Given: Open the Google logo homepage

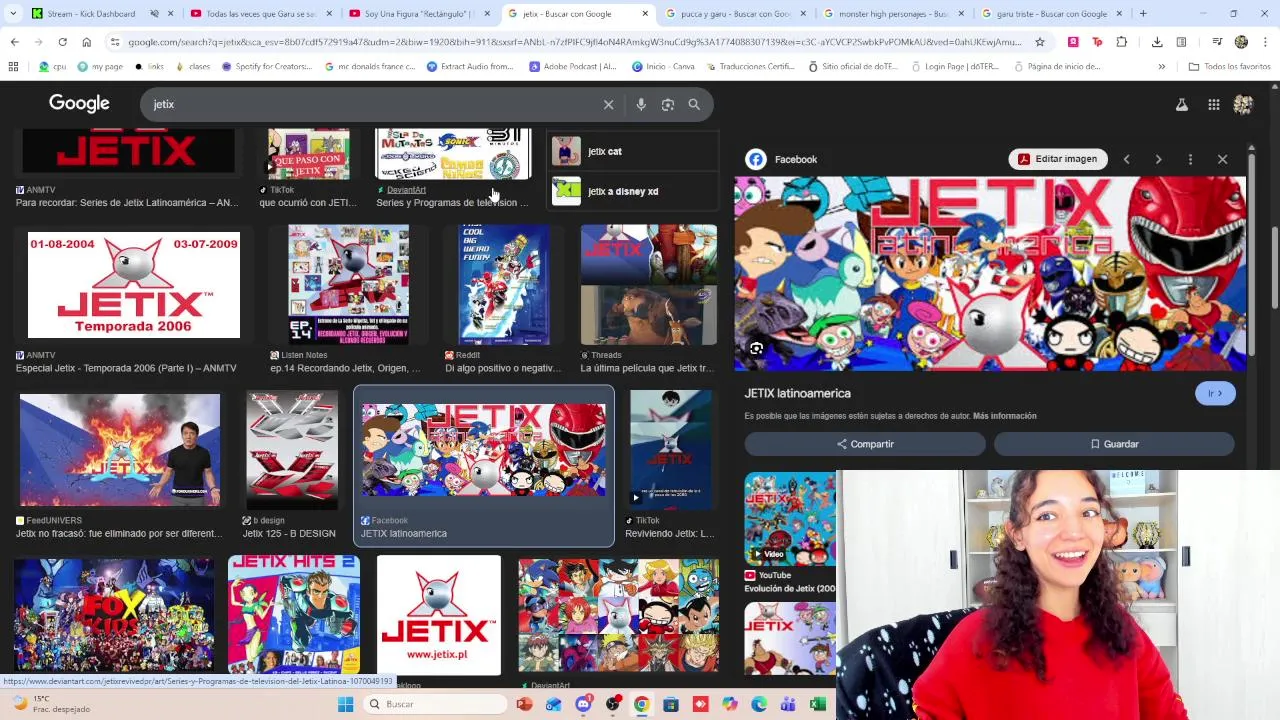Looking at the screenshot, I should [79, 104].
